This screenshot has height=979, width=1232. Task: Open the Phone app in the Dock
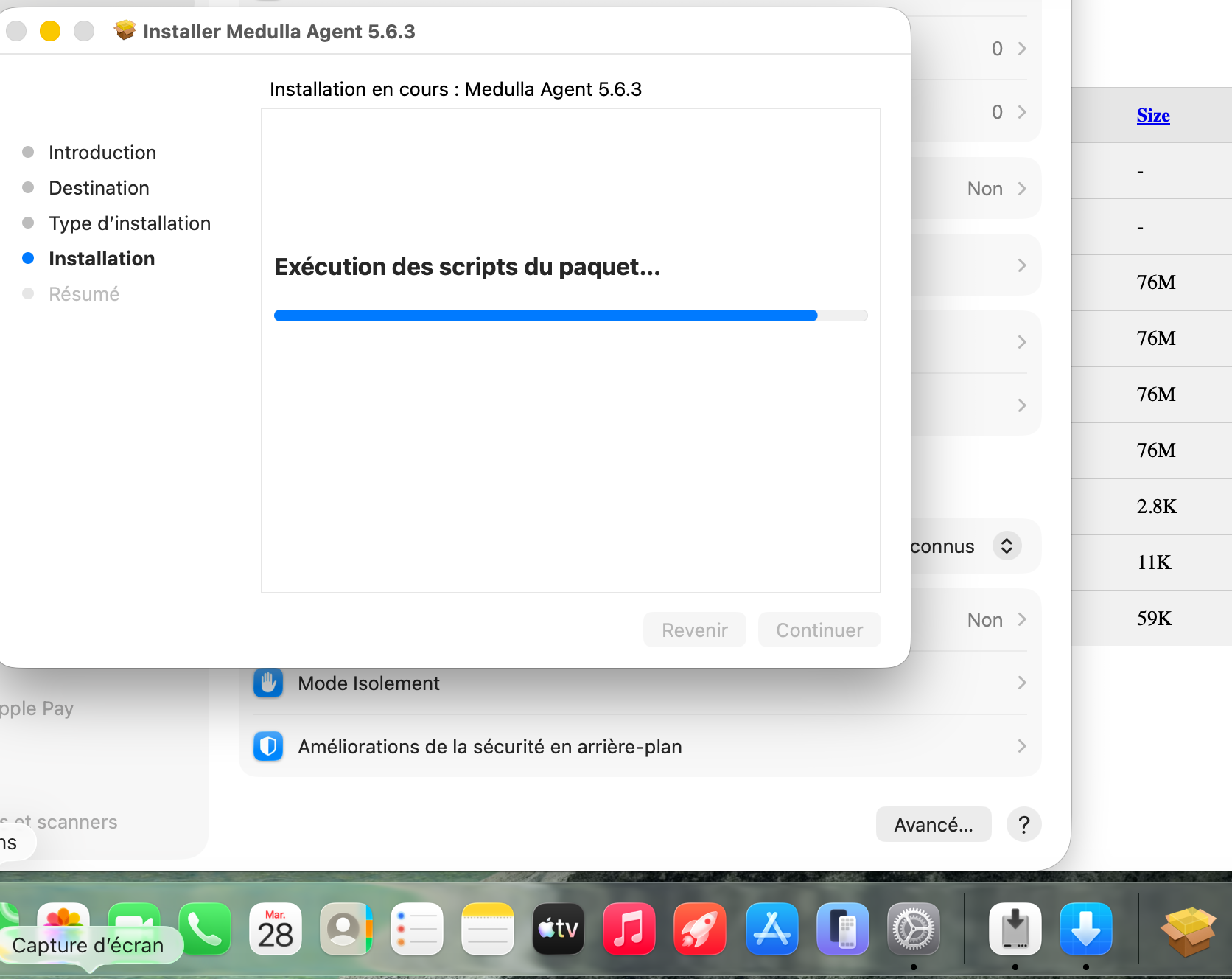(205, 929)
